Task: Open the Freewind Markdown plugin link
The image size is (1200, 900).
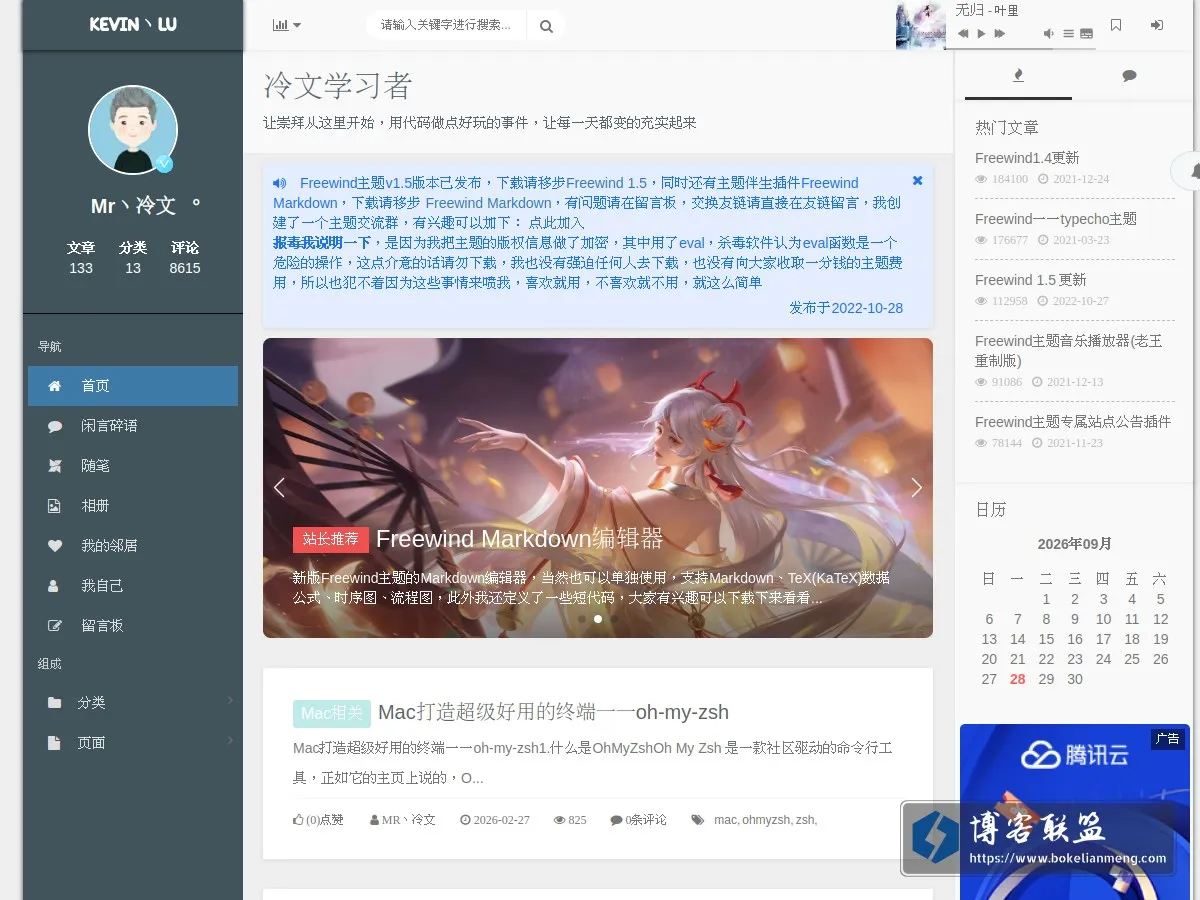Action: pyautogui.click(x=488, y=203)
